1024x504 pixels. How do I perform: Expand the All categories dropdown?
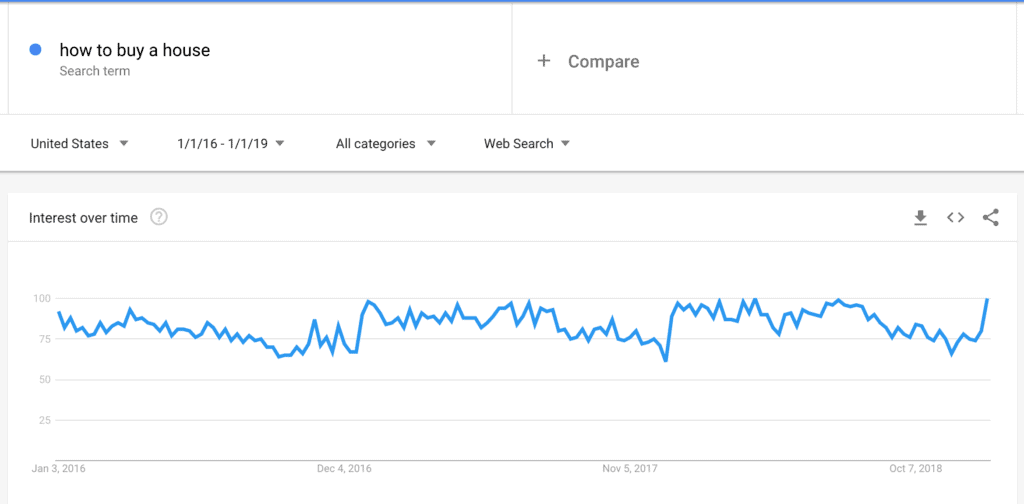click(386, 144)
